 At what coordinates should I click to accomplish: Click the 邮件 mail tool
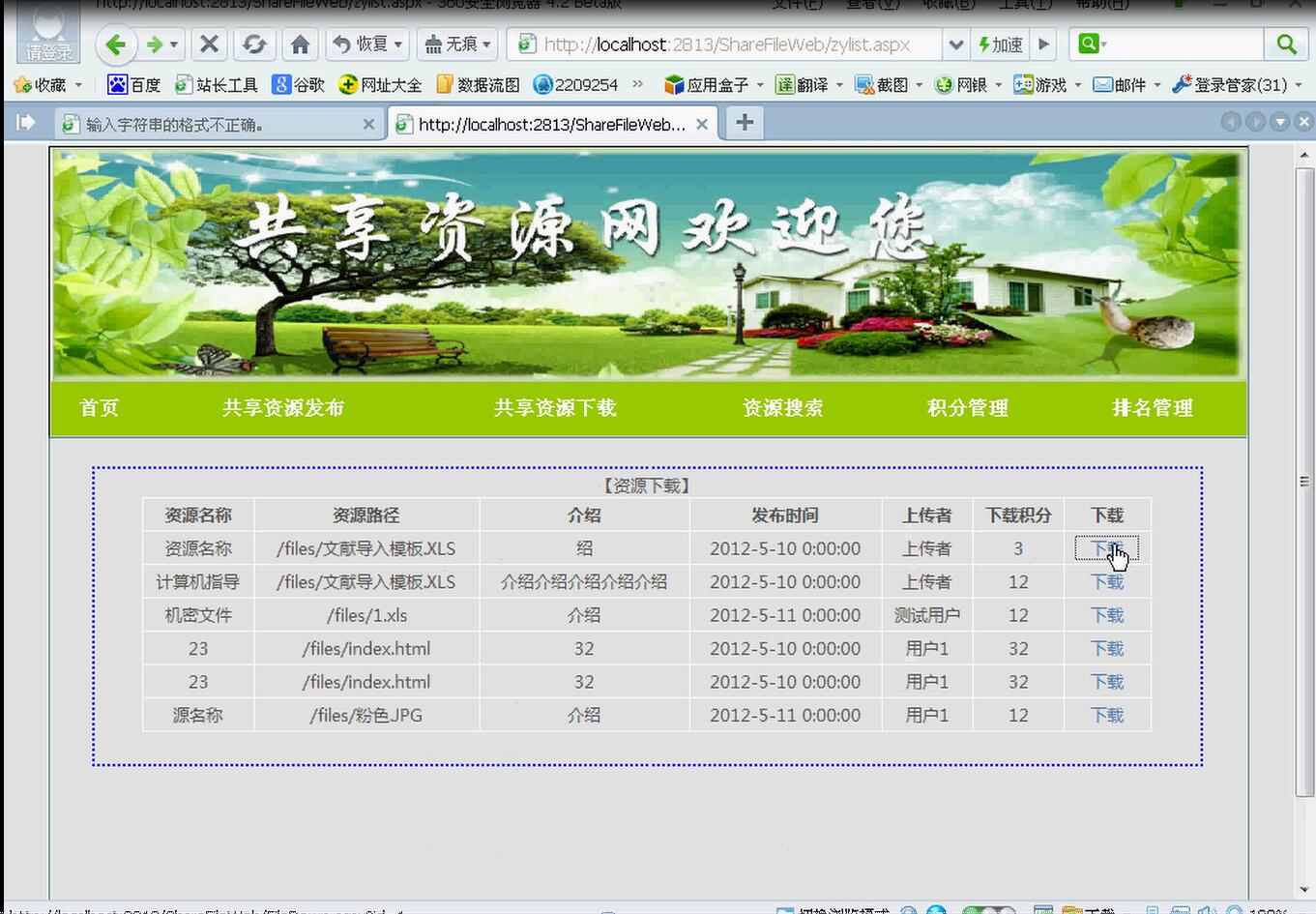[x=1120, y=85]
